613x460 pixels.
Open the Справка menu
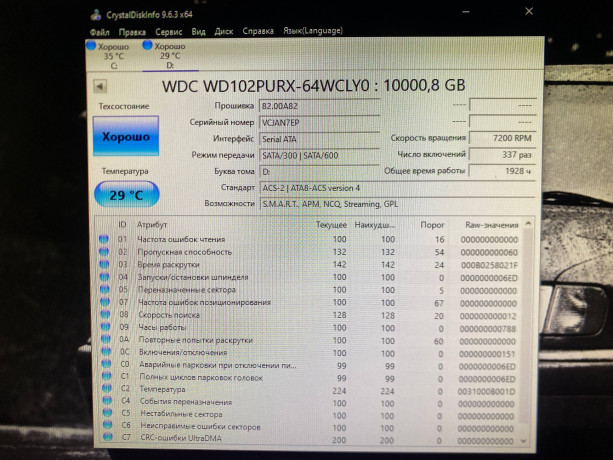[258, 31]
